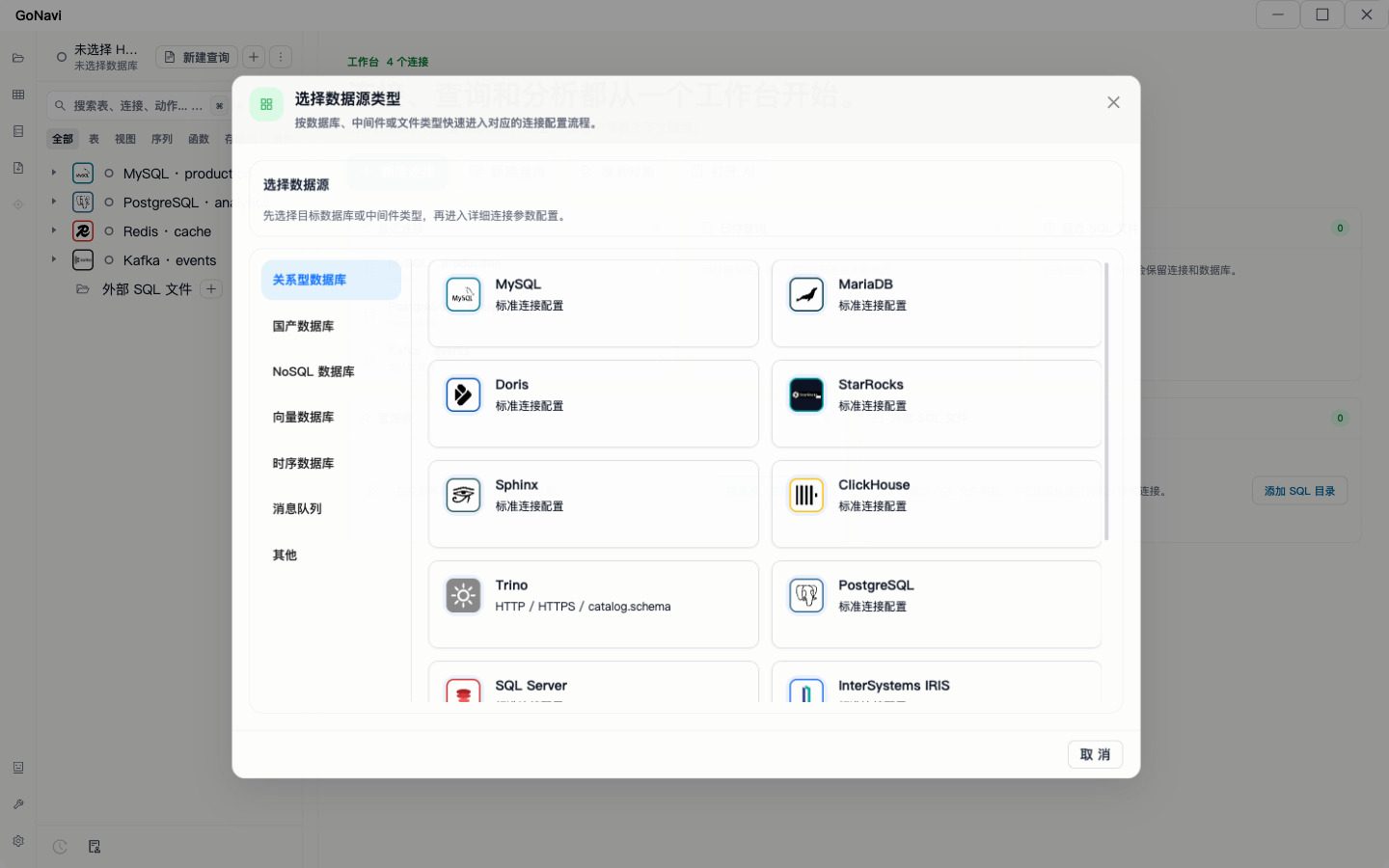Select the 外部 SQL 文件 folder row

click(x=147, y=288)
